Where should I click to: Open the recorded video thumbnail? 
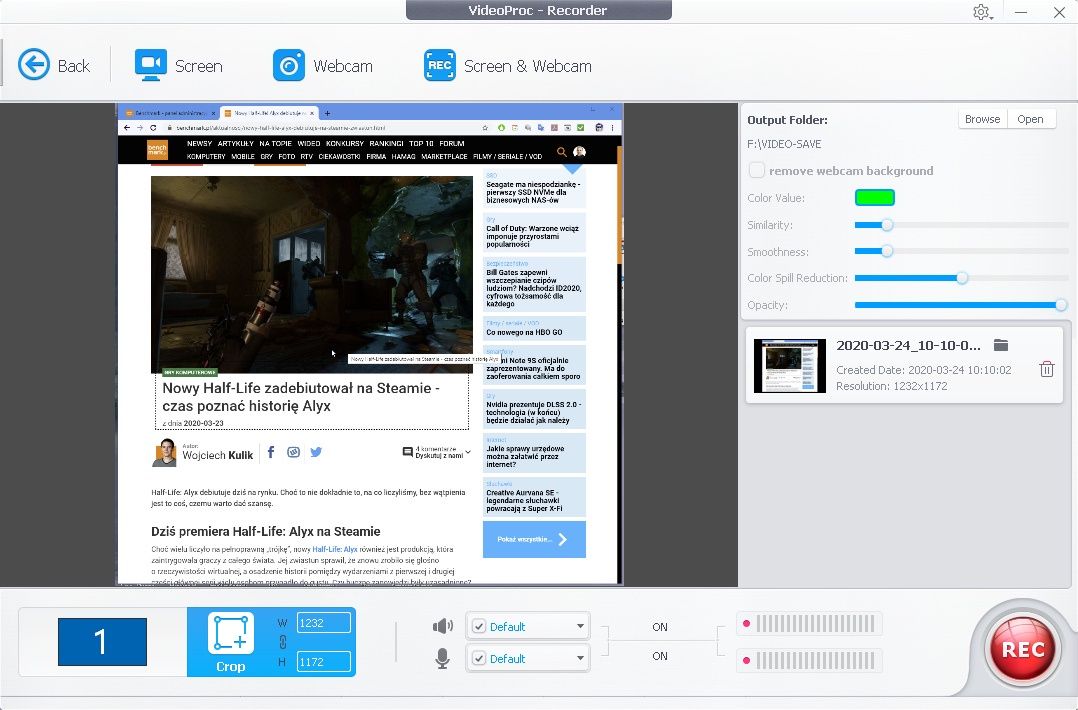click(789, 366)
